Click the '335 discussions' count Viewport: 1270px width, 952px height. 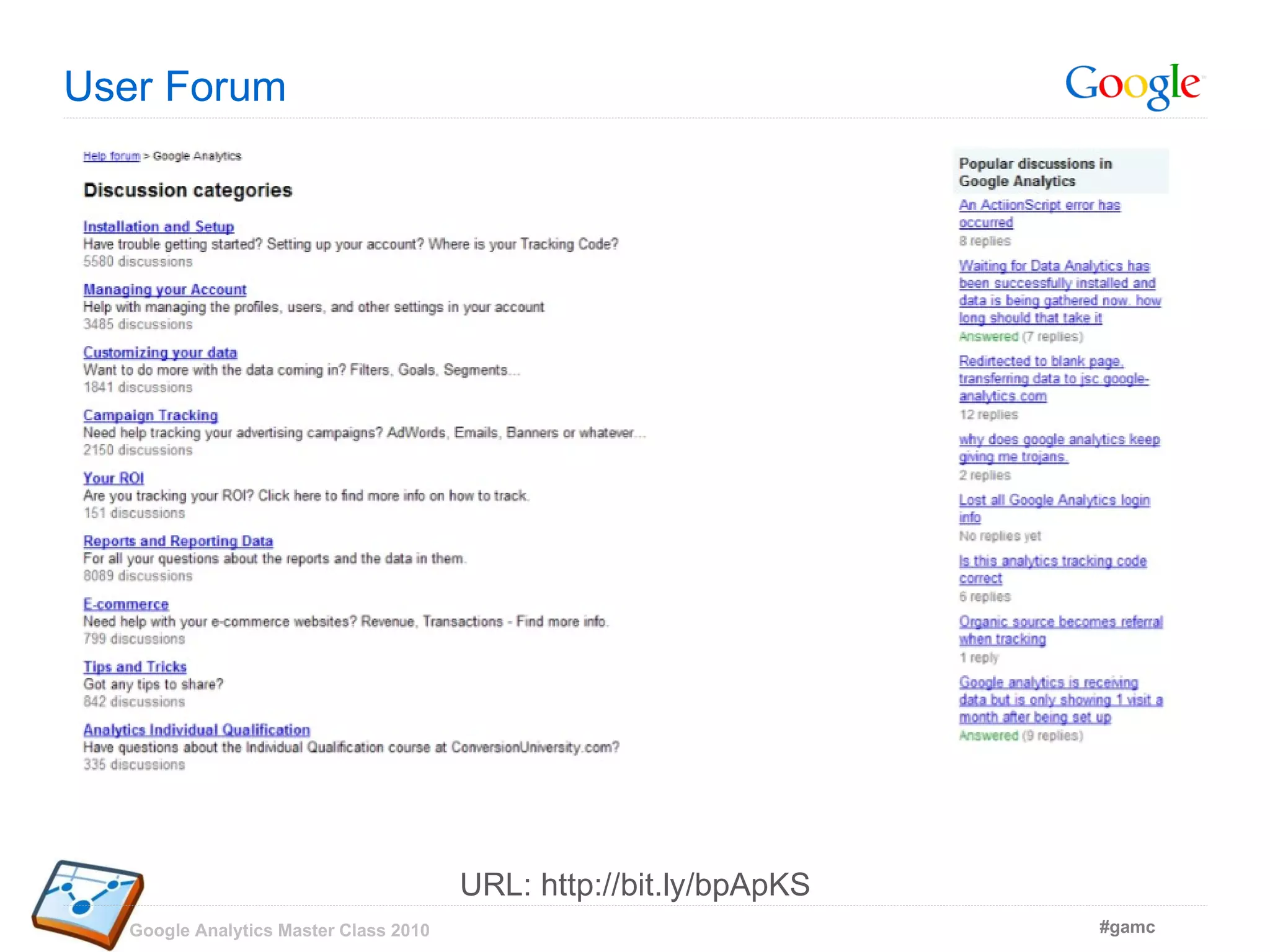pyautogui.click(x=134, y=765)
